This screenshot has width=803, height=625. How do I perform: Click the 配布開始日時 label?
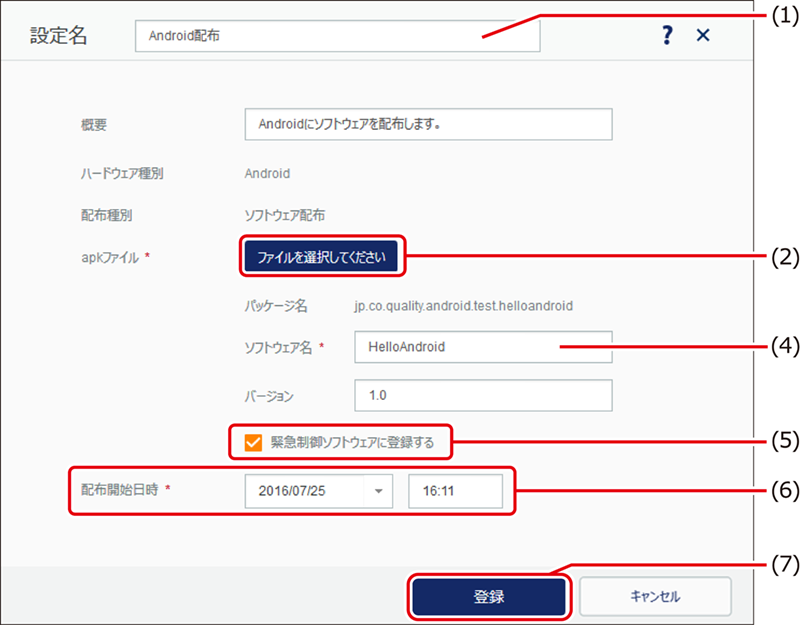point(120,490)
